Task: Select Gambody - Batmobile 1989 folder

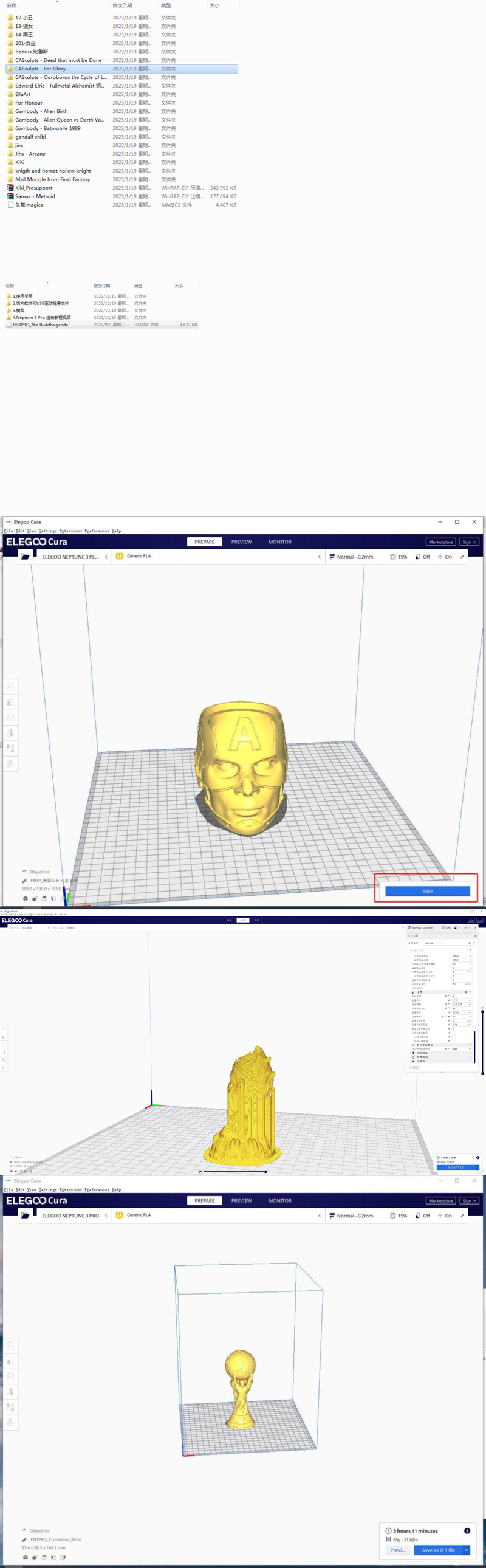Action: coord(122,128)
